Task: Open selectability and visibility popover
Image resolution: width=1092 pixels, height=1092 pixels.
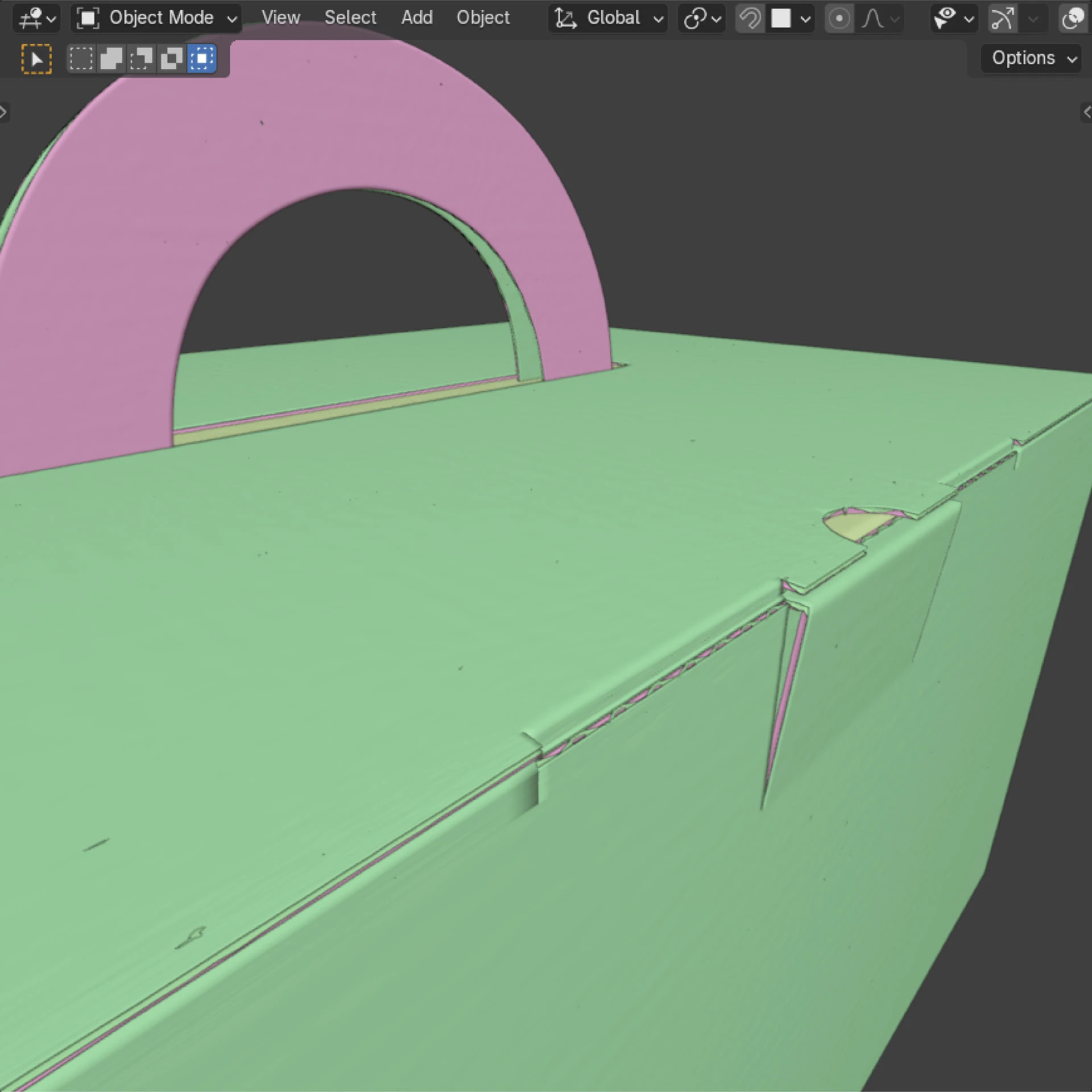Action: point(954,18)
